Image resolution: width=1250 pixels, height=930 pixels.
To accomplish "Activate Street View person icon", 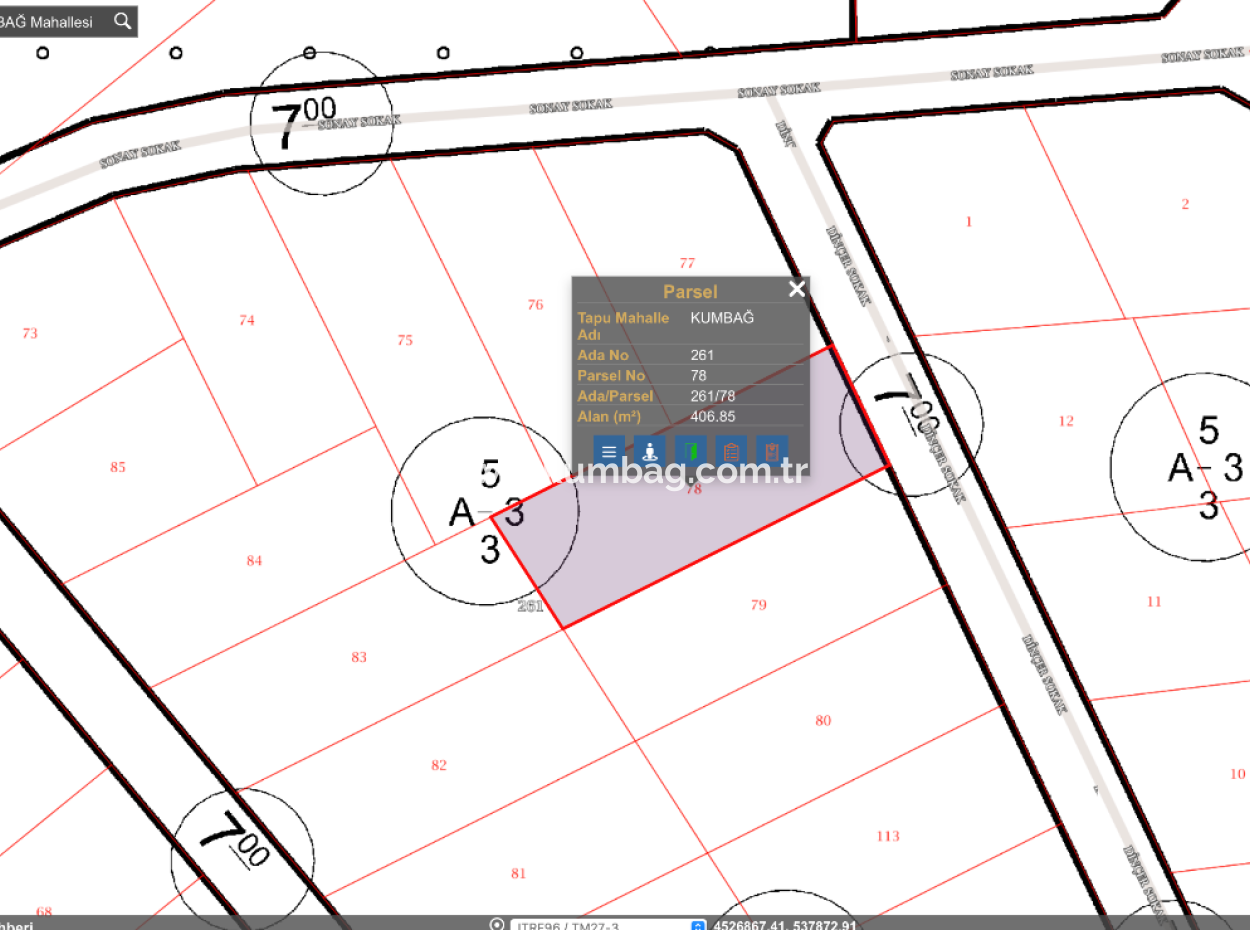I will point(649,451).
